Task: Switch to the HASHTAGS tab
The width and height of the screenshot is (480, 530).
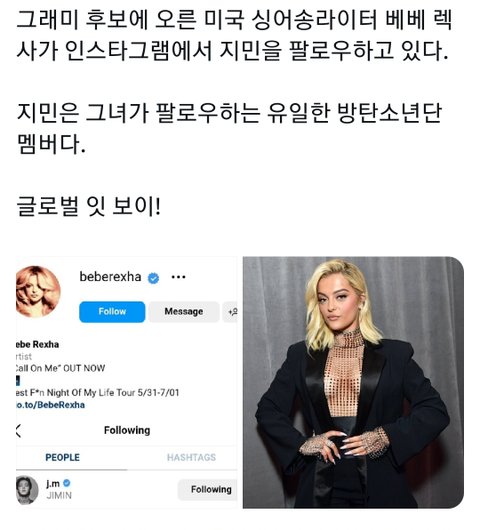Action: pyautogui.click(x=191, y=457)
